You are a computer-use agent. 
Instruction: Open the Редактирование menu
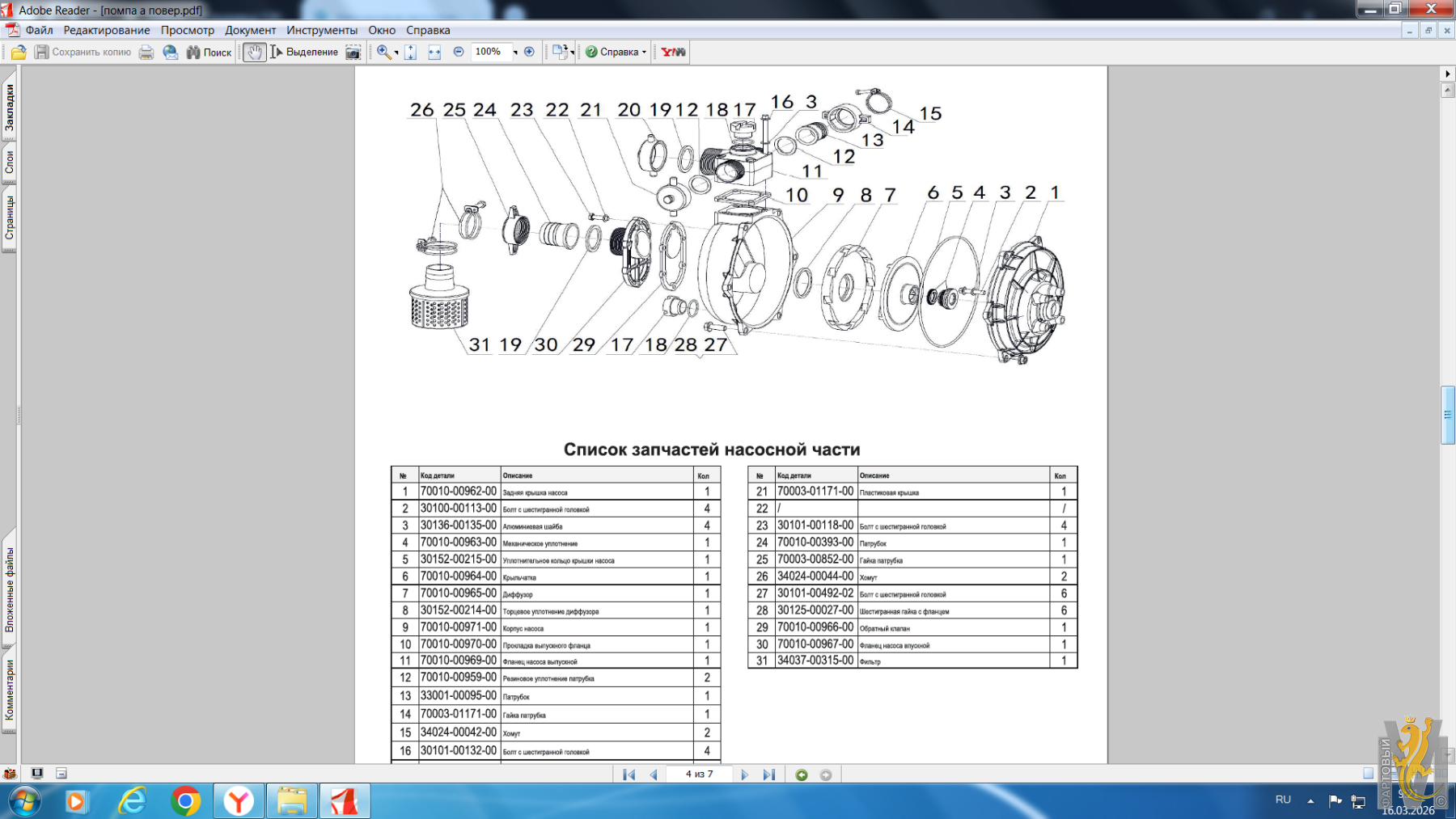107,30
